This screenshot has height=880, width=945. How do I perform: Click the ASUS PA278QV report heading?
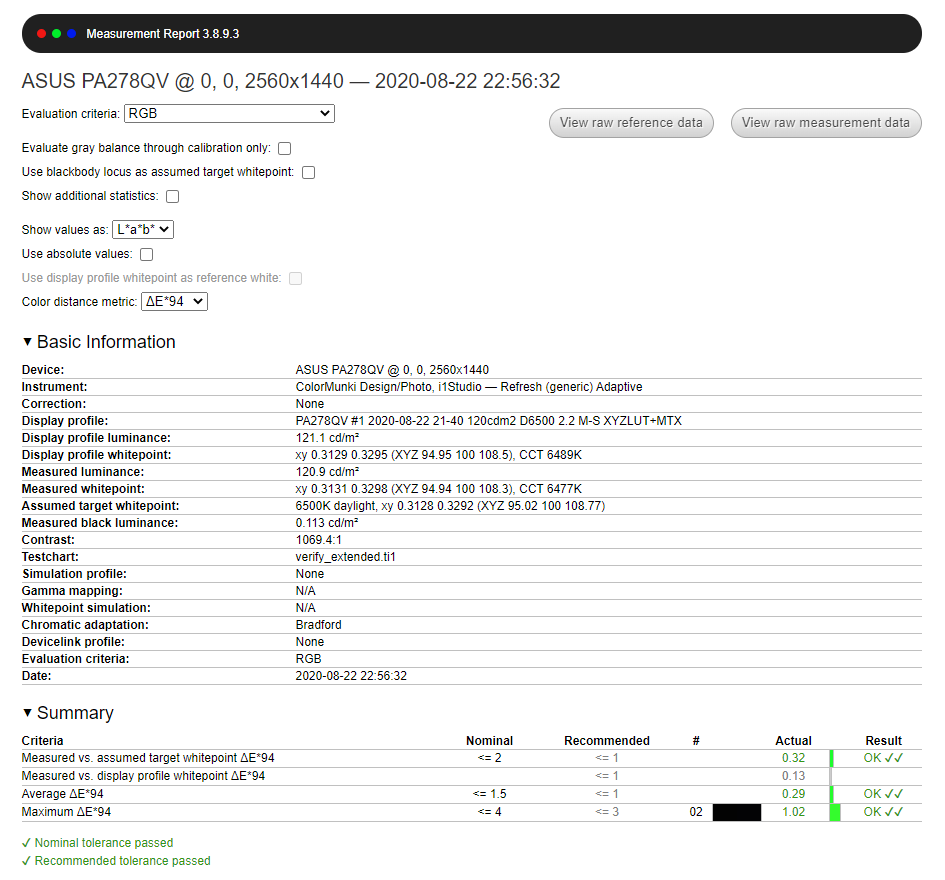291,81
